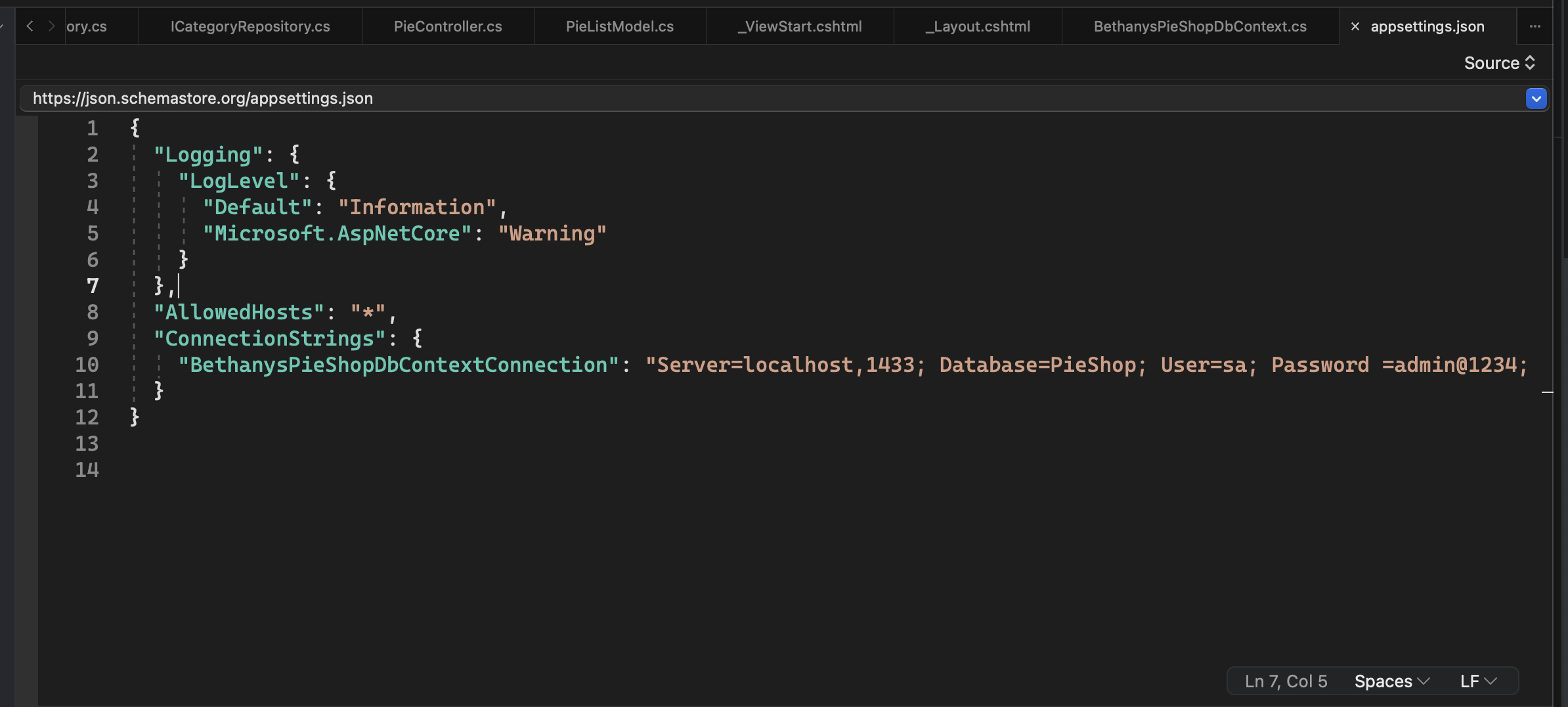Open the ellipsis overflow menu

pos(1535,26)
